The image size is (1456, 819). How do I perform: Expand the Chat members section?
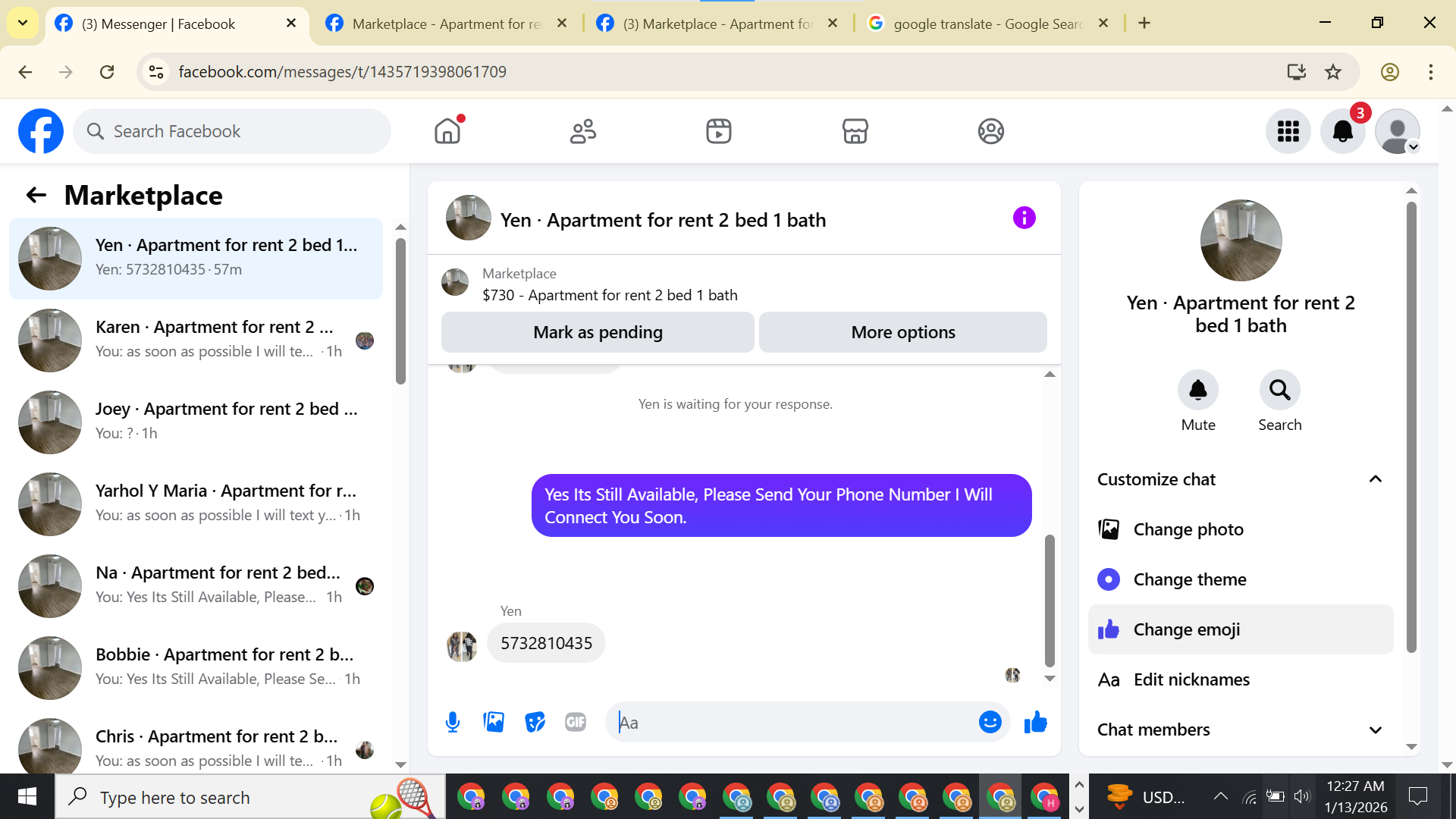(1375, 730)
